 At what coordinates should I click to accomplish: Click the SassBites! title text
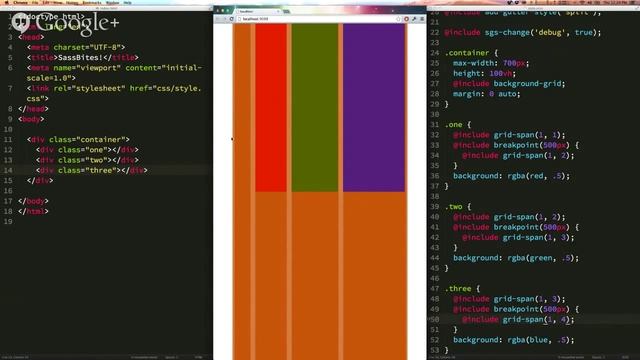tap(80, 58)
